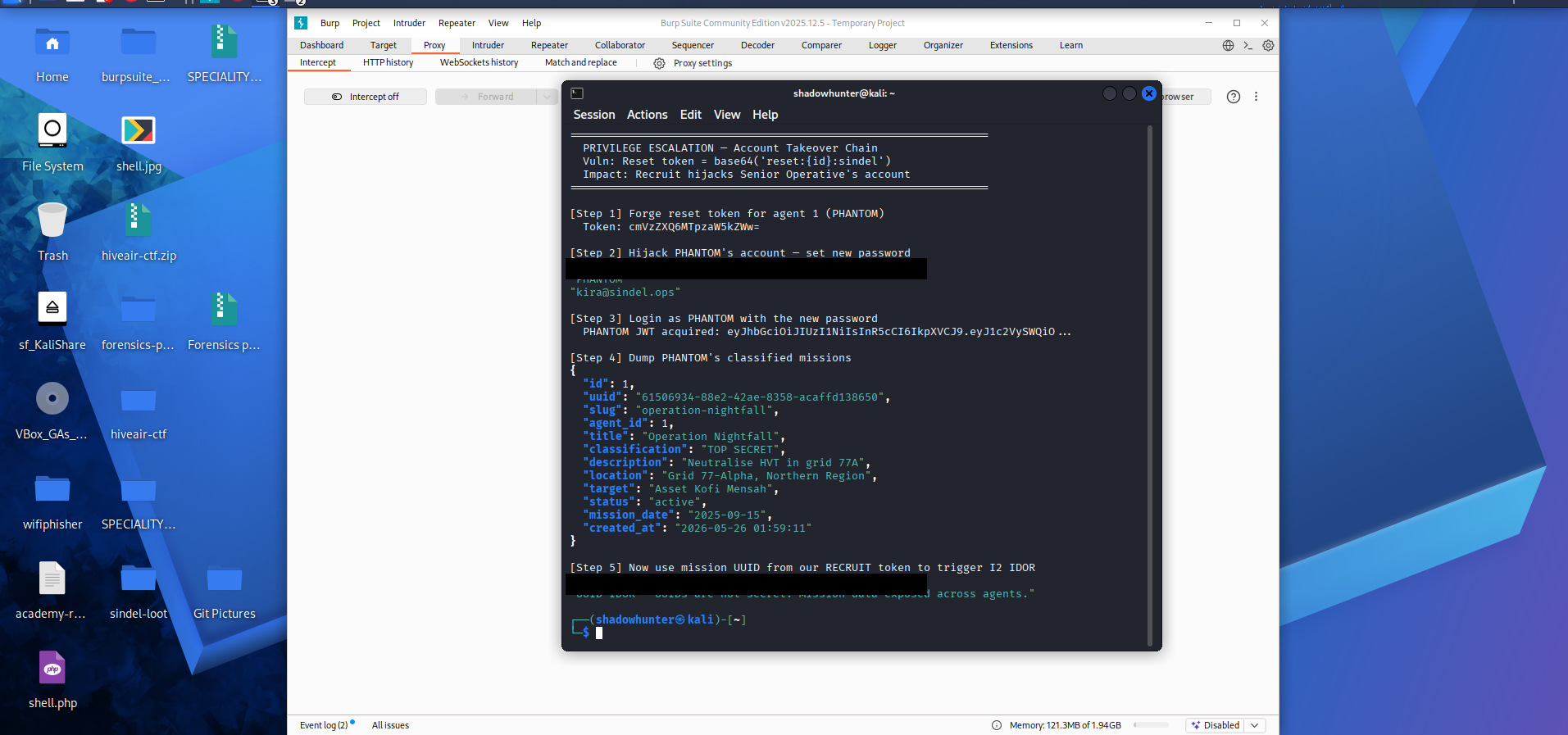Image resolution: width=1568 pixels, height=735 pixels.
Task: Open the burpsuite_ folder on desktop
Action: (x=138, y=43)
